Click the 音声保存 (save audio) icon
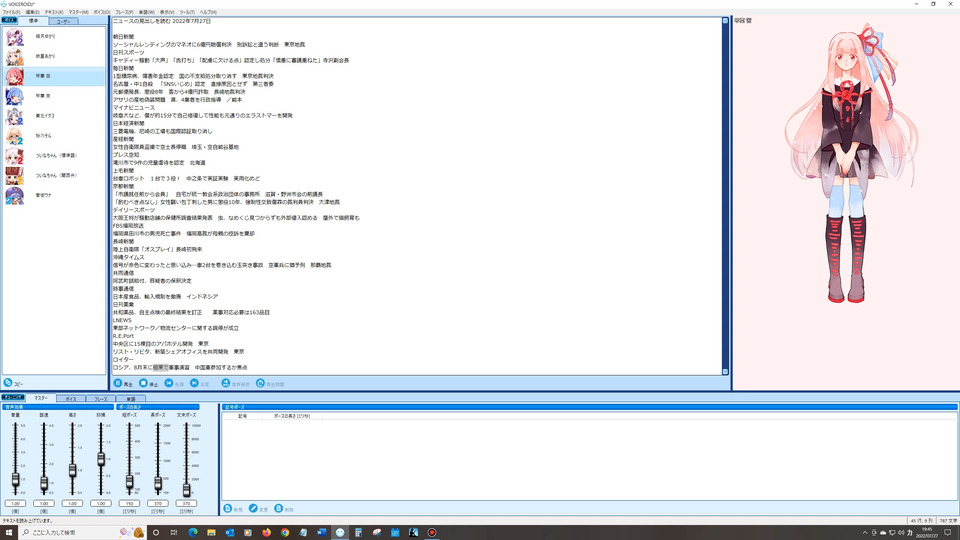The image size is (960, 540). (226, 383)
